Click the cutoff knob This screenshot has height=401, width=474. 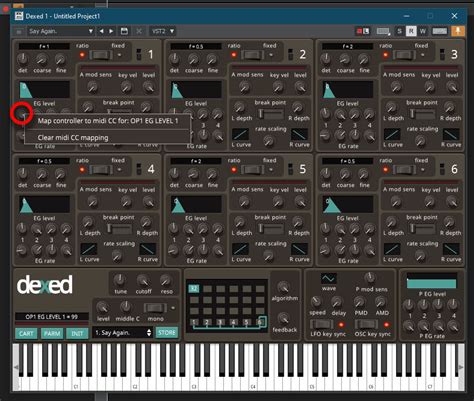pos(143,281)
